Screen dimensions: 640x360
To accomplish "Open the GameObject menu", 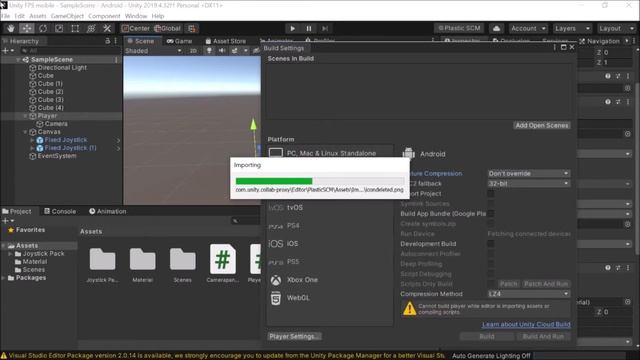I will click(x=67, y=16).
